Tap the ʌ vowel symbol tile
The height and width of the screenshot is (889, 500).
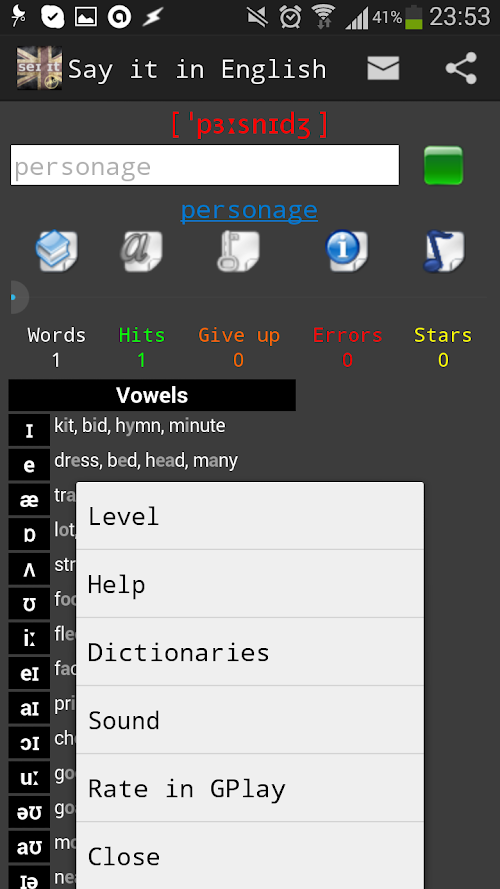coord(29,569)
